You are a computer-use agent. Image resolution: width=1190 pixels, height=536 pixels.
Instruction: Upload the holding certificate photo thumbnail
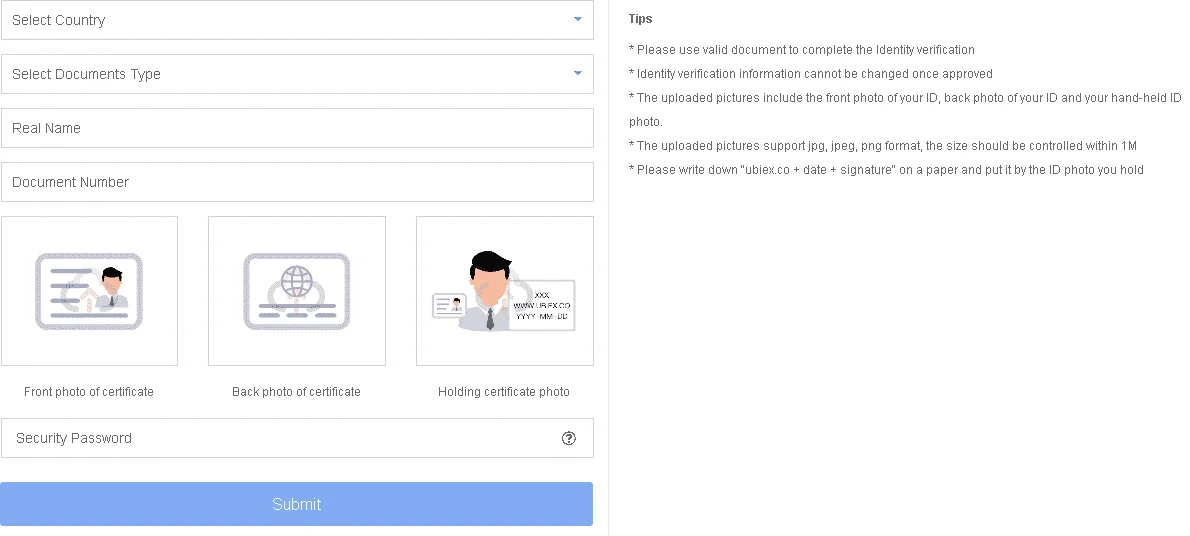click(505, 291)
